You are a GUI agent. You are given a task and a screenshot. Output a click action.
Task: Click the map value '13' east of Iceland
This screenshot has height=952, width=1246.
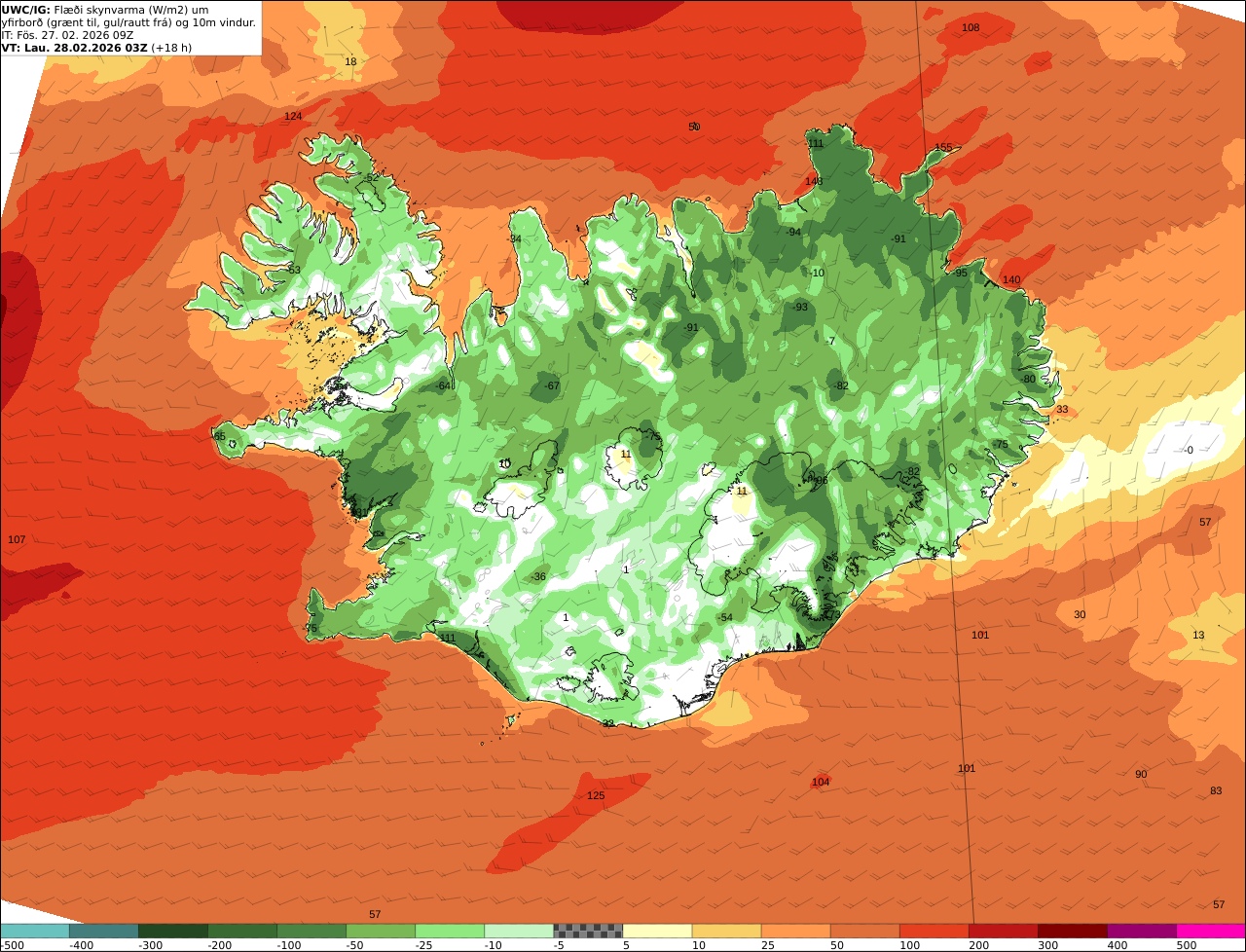pos(1198,636)
